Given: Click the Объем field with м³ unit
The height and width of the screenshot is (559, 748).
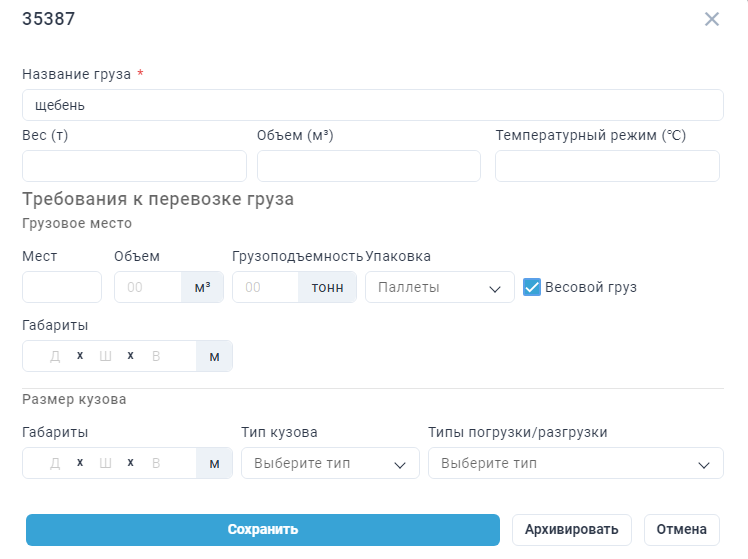Looking at the screenshot, I should pyautogui.click(x=148, y=287).
